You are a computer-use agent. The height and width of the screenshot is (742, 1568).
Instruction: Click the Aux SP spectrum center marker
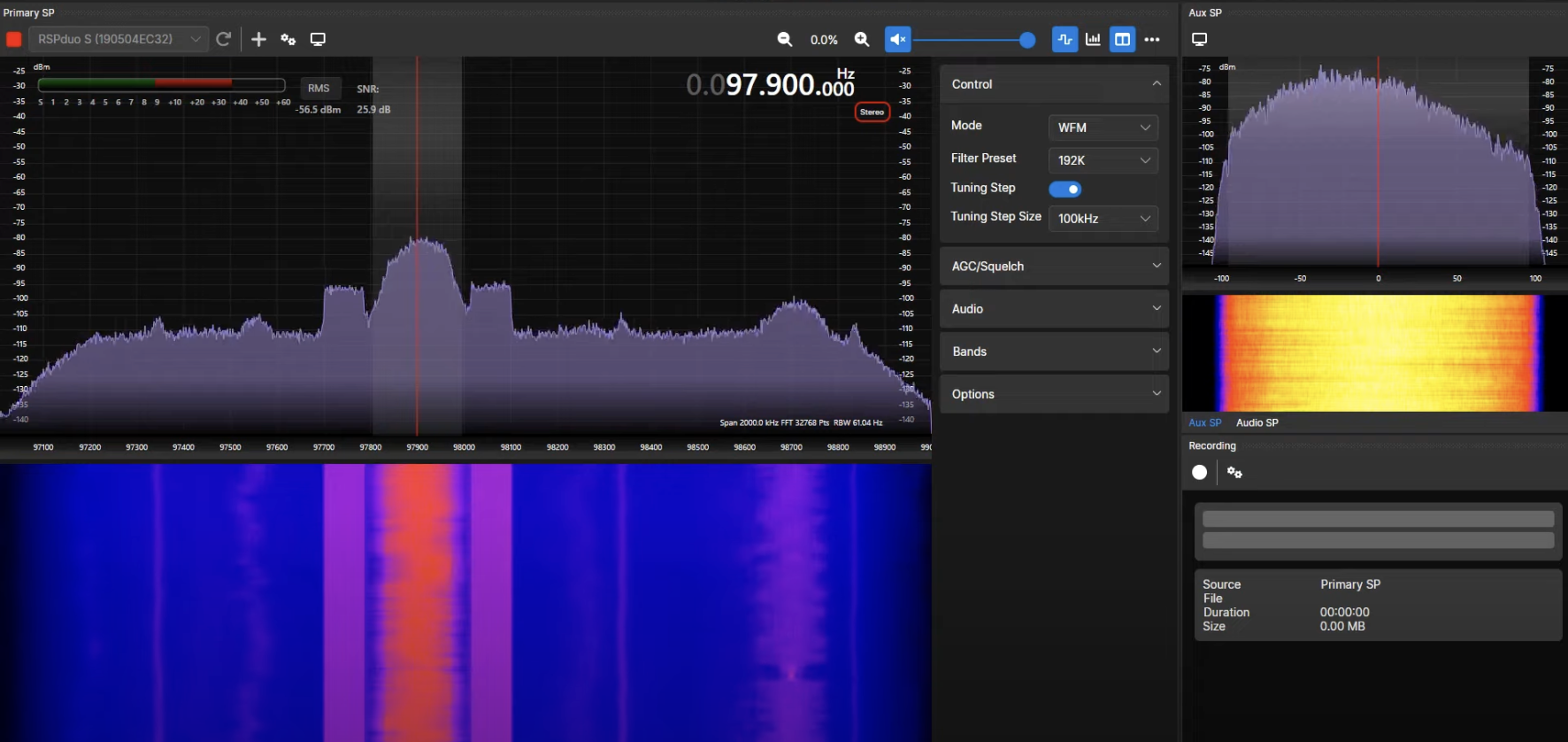tap(1378, 161)
